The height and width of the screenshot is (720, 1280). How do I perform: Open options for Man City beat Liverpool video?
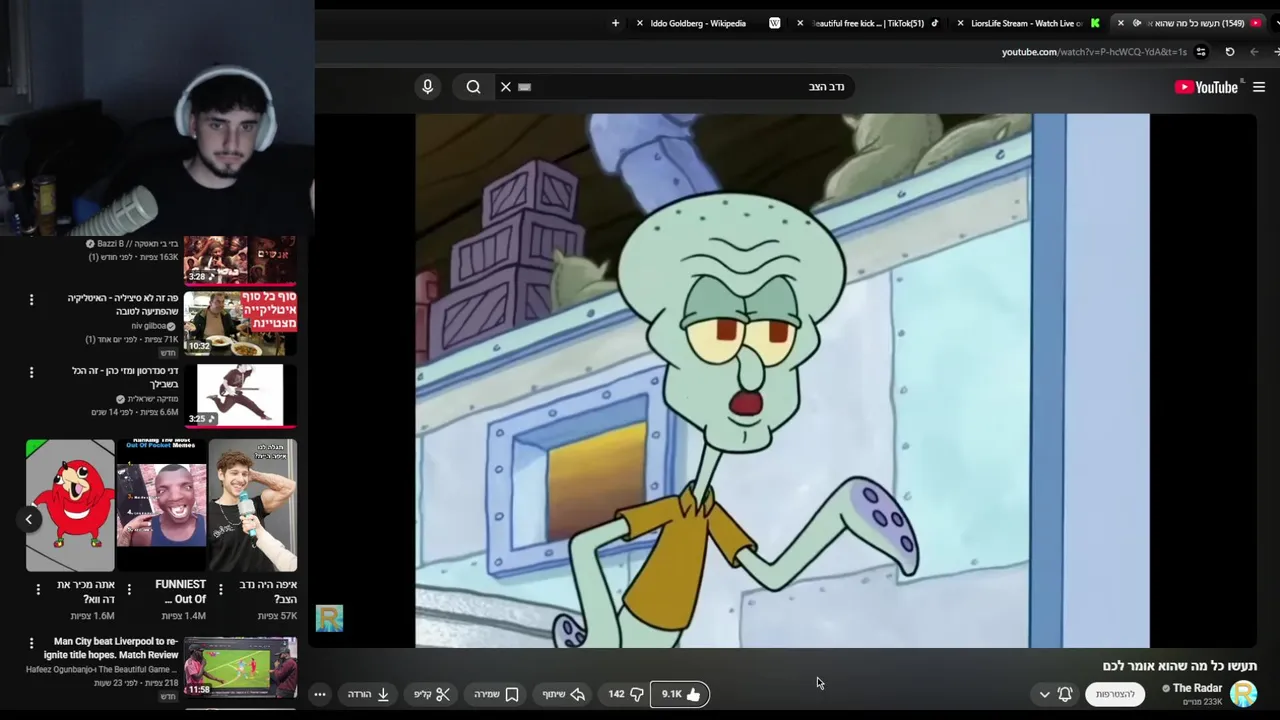pos(31,643)
